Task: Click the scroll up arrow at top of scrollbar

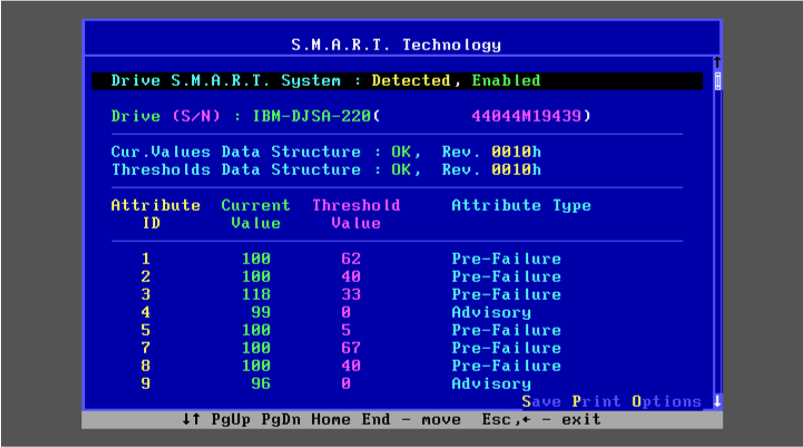Action: tap(716, 63)
